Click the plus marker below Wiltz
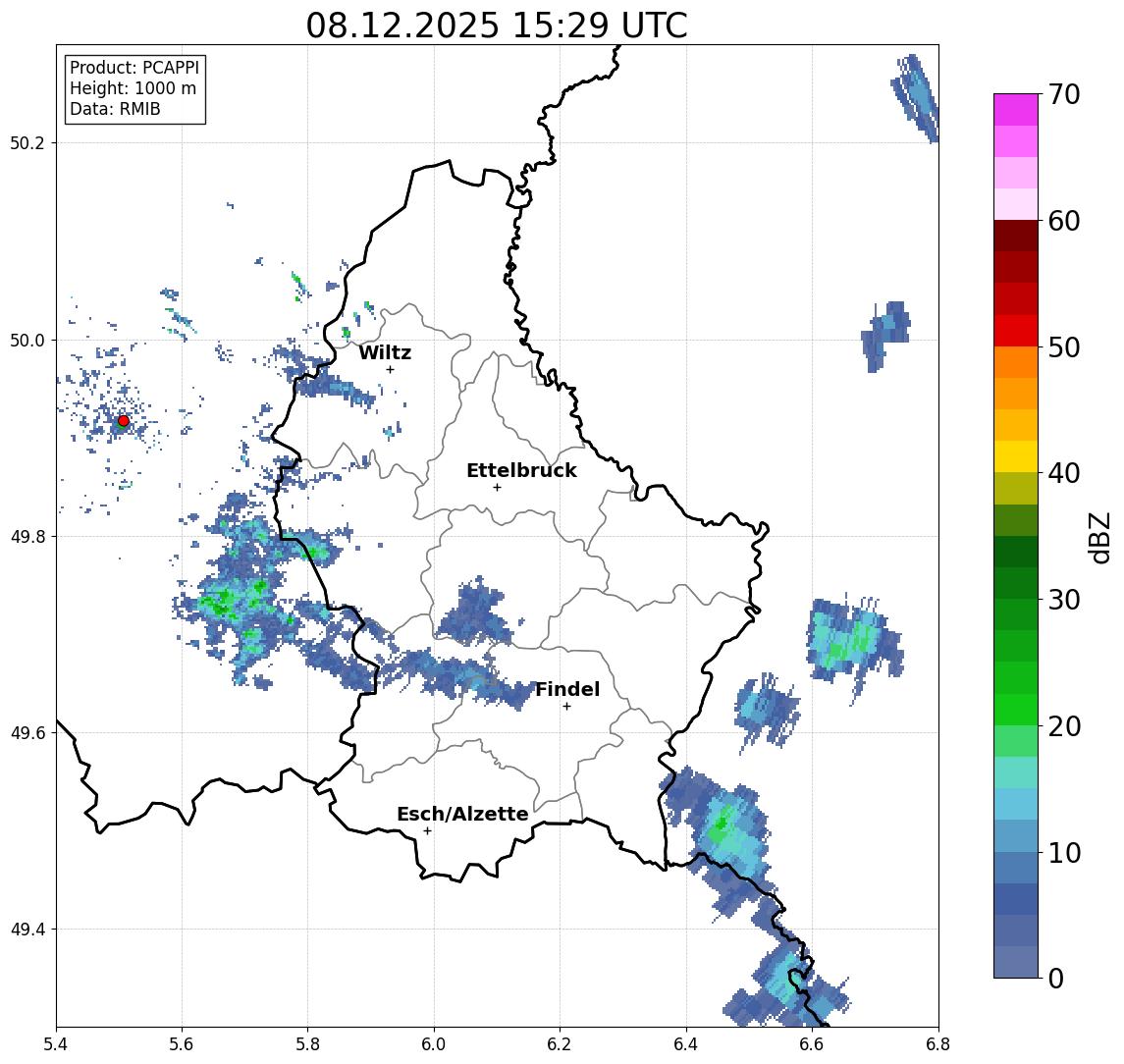The width and height of the screenshot is (1124, 1064). [390, 369]
